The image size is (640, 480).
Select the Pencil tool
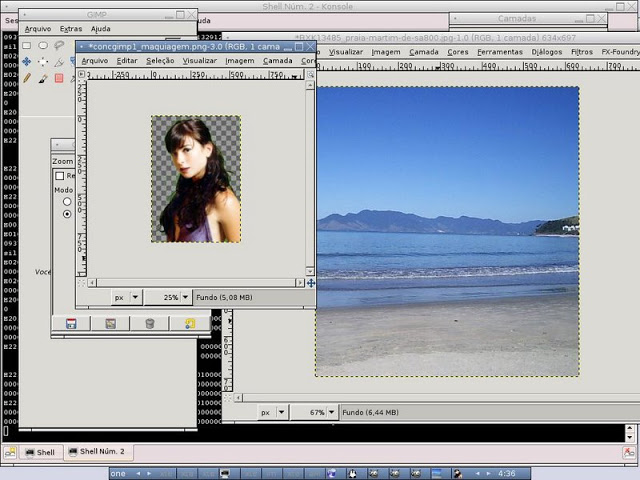click(x=27, y=78)
